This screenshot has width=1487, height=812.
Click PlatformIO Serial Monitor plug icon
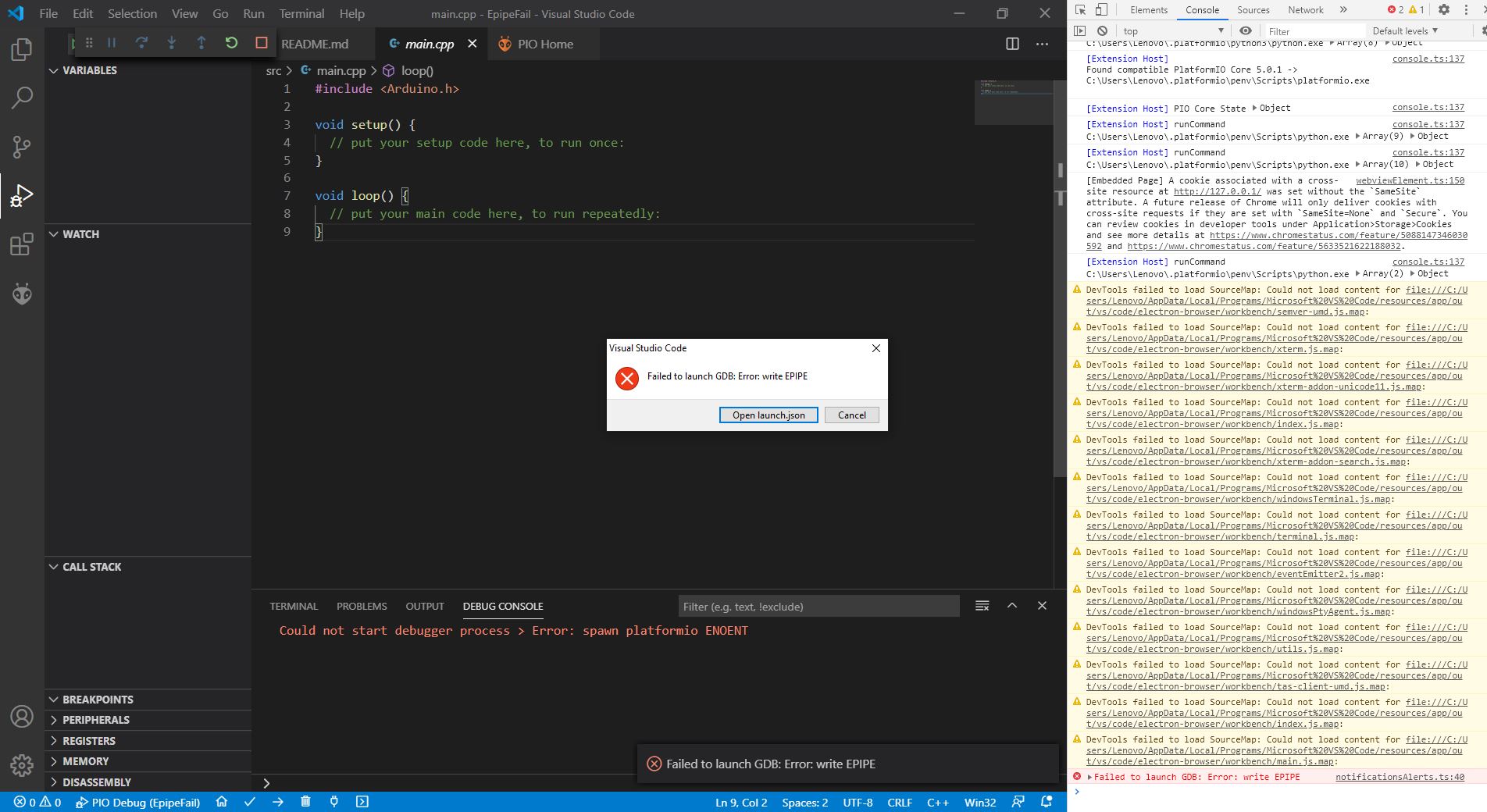pos(333,802)
